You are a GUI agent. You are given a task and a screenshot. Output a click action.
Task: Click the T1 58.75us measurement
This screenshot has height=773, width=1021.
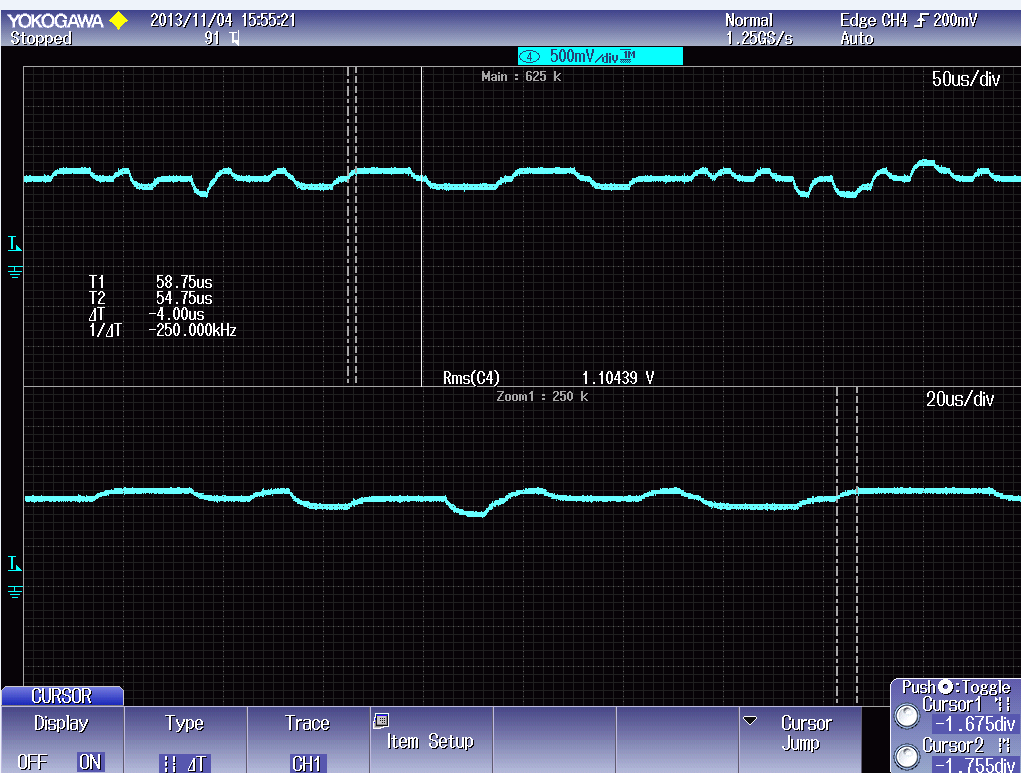click(x=150, y=282)
